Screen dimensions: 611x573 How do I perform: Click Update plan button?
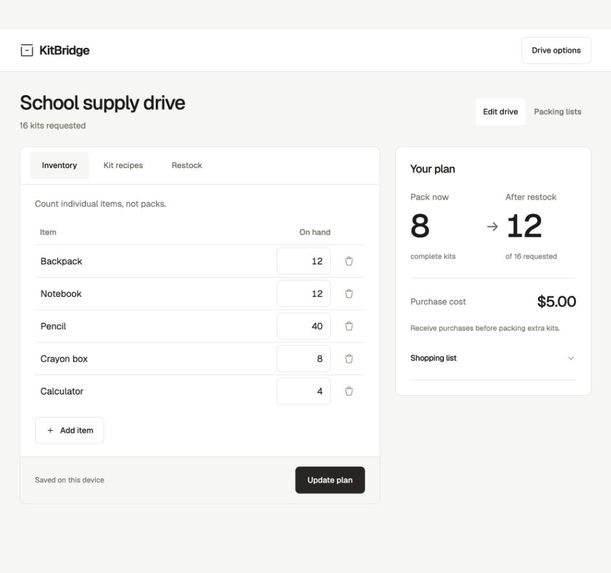[x=330, y=480]
